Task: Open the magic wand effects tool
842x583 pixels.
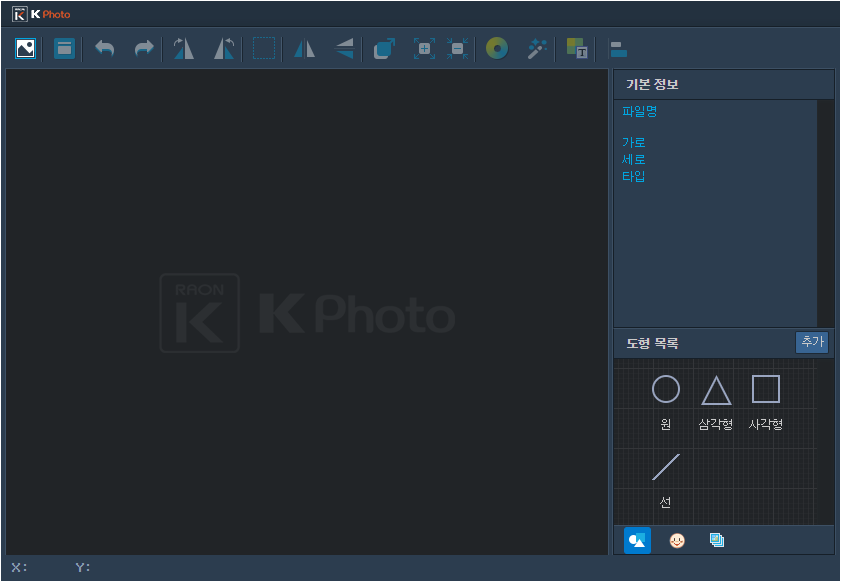Action: (537, 49)
